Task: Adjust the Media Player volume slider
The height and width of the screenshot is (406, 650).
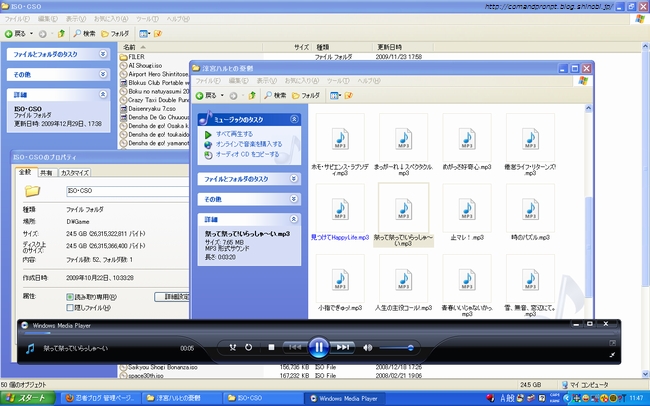Action: click(397, 348)
